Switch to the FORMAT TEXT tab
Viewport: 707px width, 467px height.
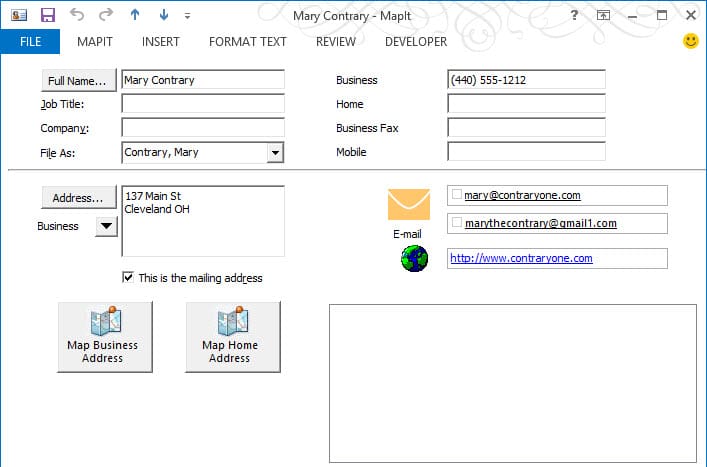[248, 41]
